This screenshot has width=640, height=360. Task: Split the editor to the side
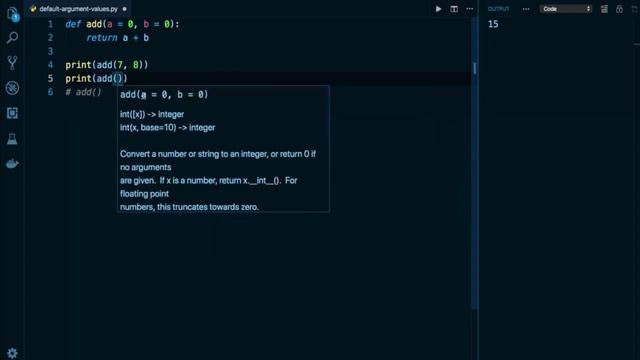[x=454, y=9]
